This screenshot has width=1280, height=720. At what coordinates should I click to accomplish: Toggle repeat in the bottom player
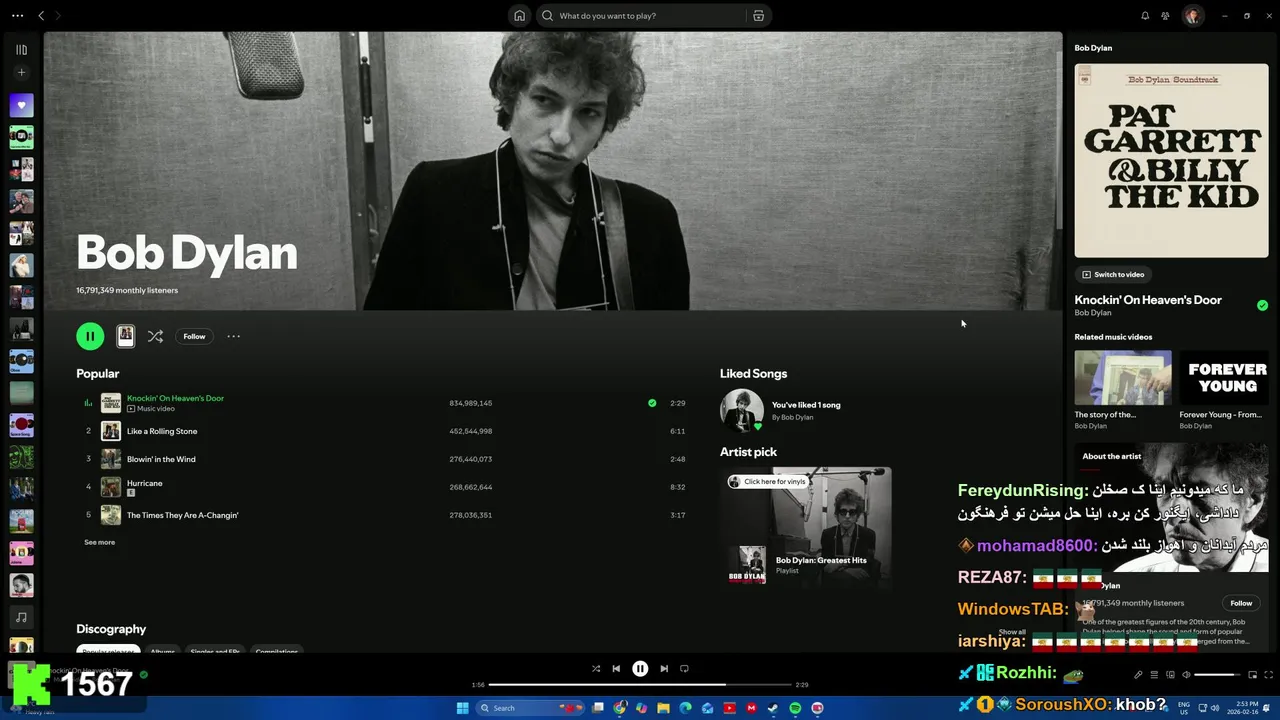(x=684, y=668)
